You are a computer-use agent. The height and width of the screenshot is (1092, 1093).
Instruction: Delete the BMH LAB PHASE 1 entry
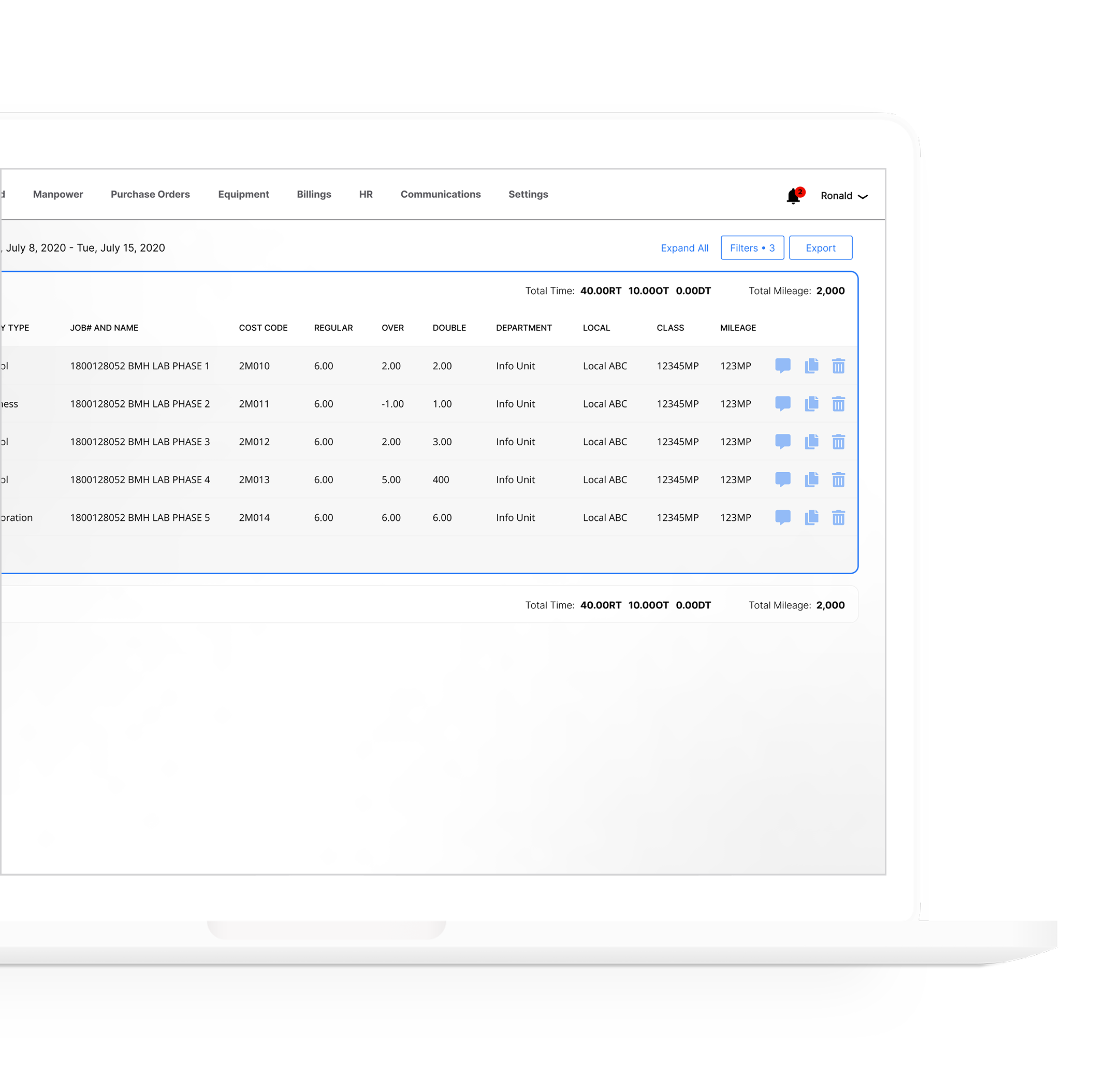click(838, 366)
